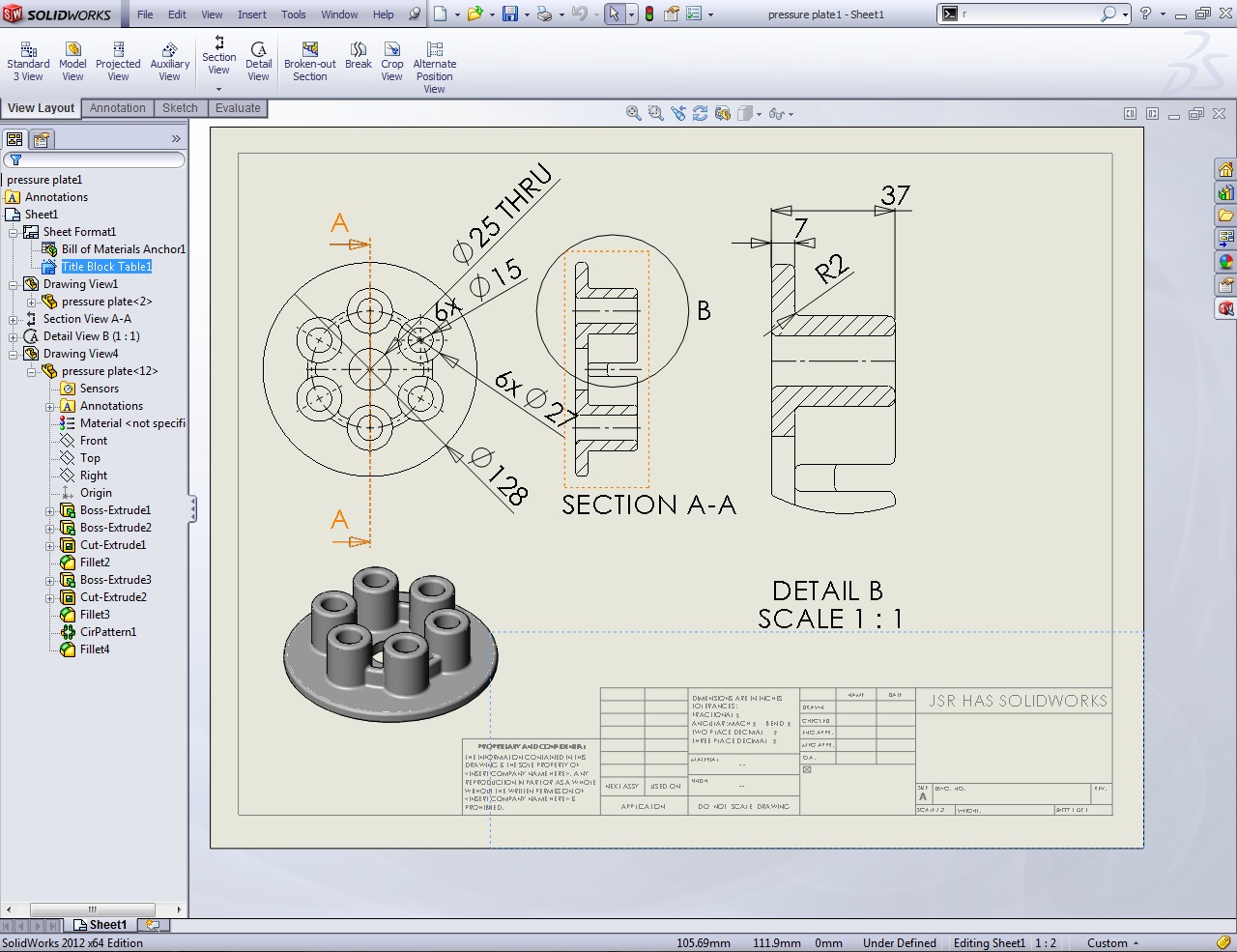
Task: Click the Standard 3 View tool
Action: point(28,62)
